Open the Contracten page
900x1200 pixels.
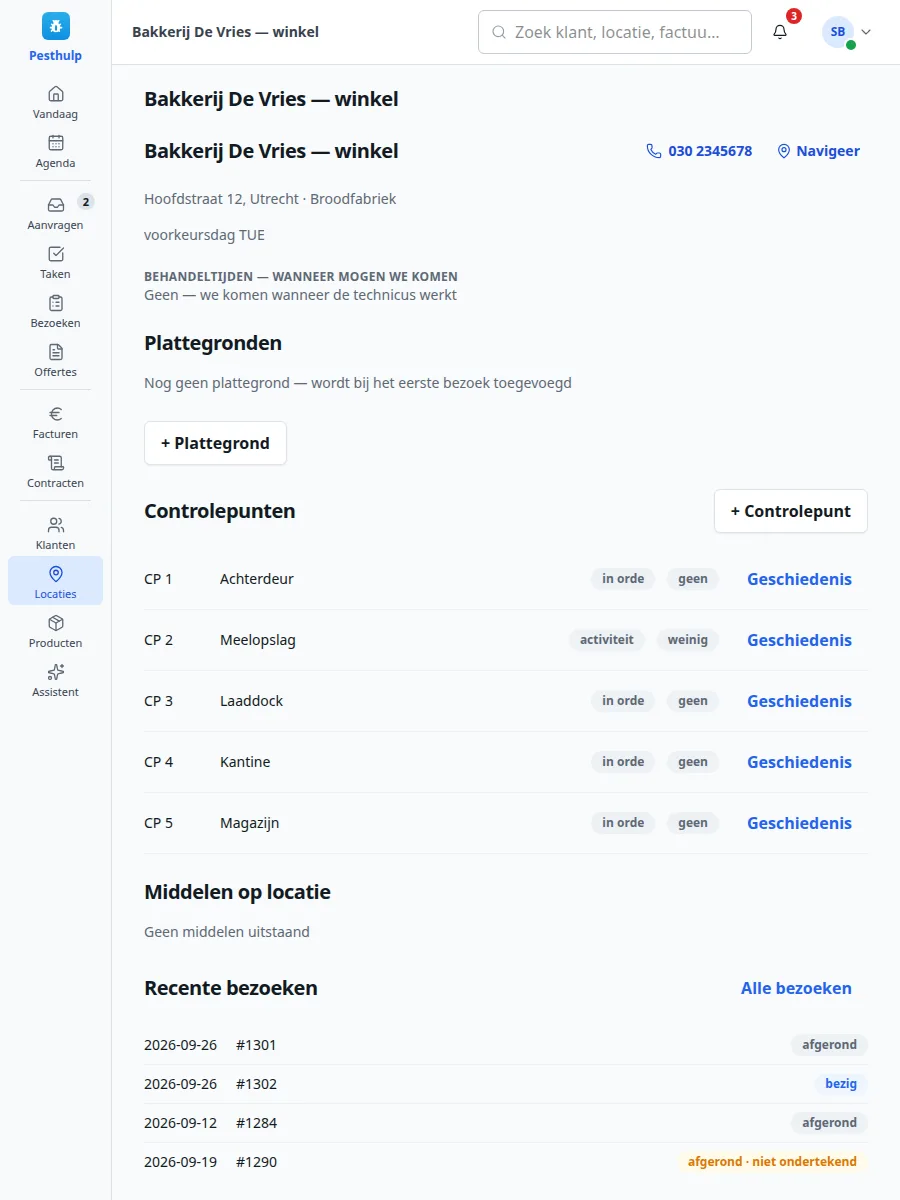55,471
